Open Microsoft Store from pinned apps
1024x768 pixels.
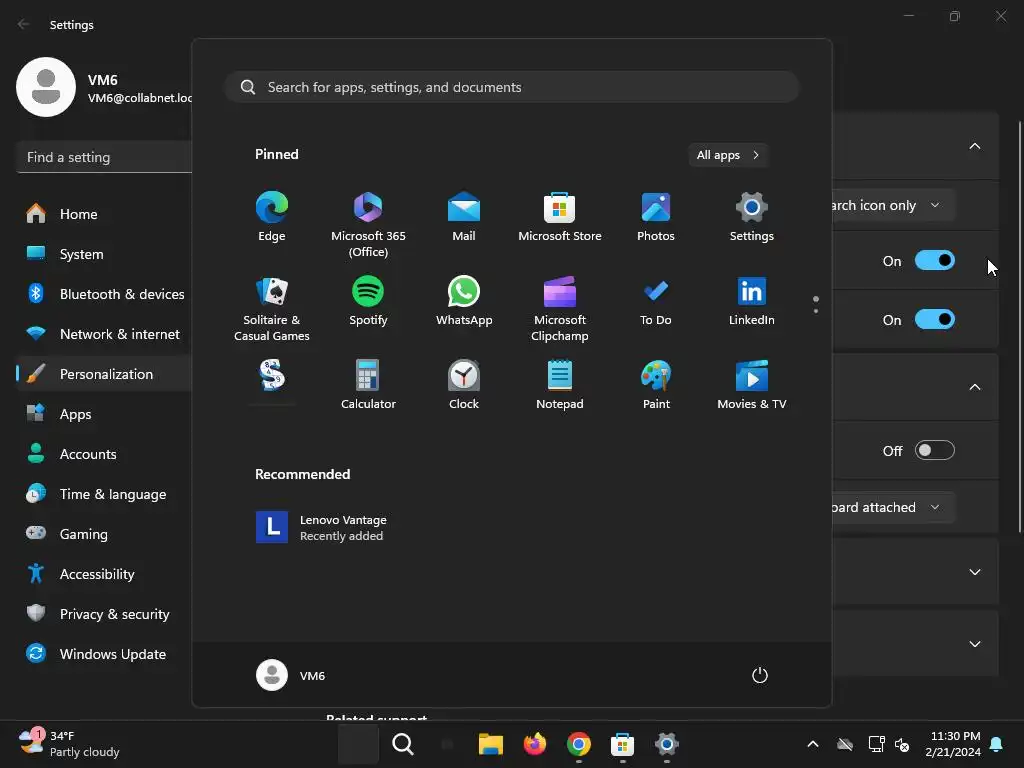560,217
